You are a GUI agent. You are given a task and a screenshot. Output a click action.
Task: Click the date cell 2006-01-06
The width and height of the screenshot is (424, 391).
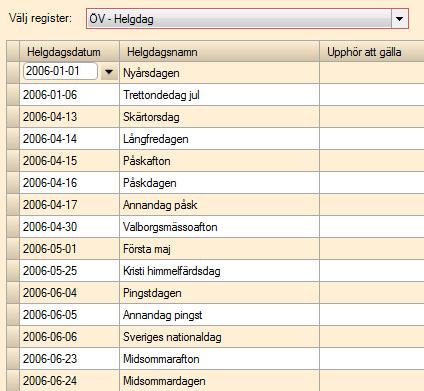[x=69, y=95]
